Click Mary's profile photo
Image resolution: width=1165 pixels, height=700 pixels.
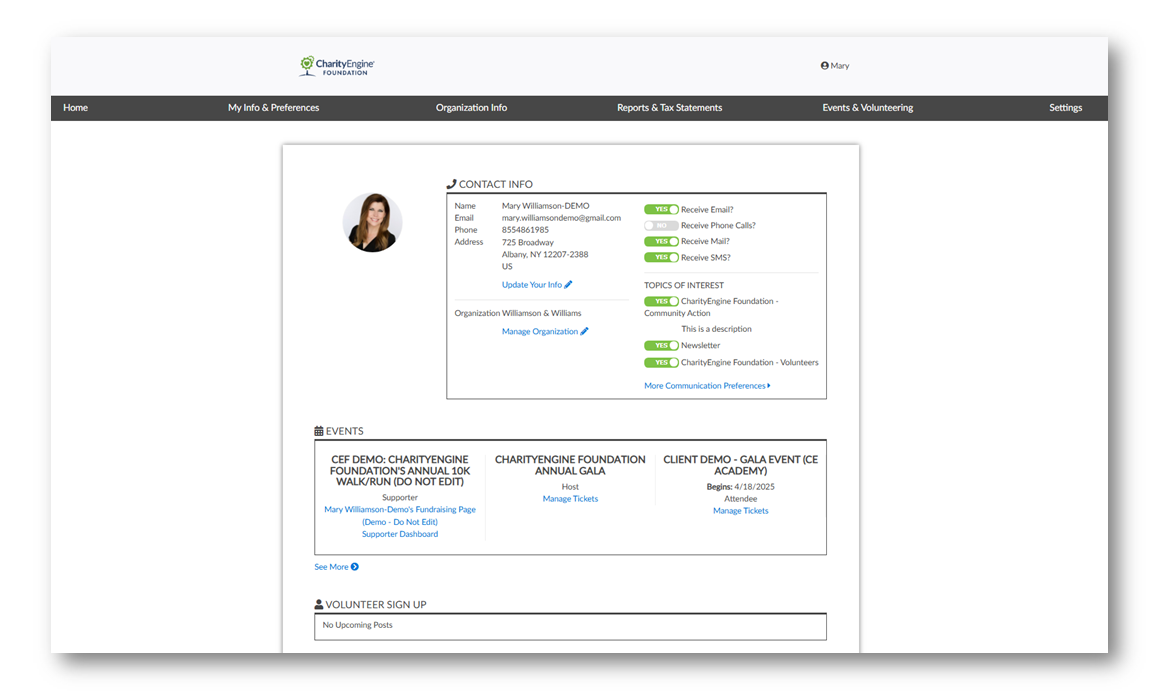tap(372, 222)
